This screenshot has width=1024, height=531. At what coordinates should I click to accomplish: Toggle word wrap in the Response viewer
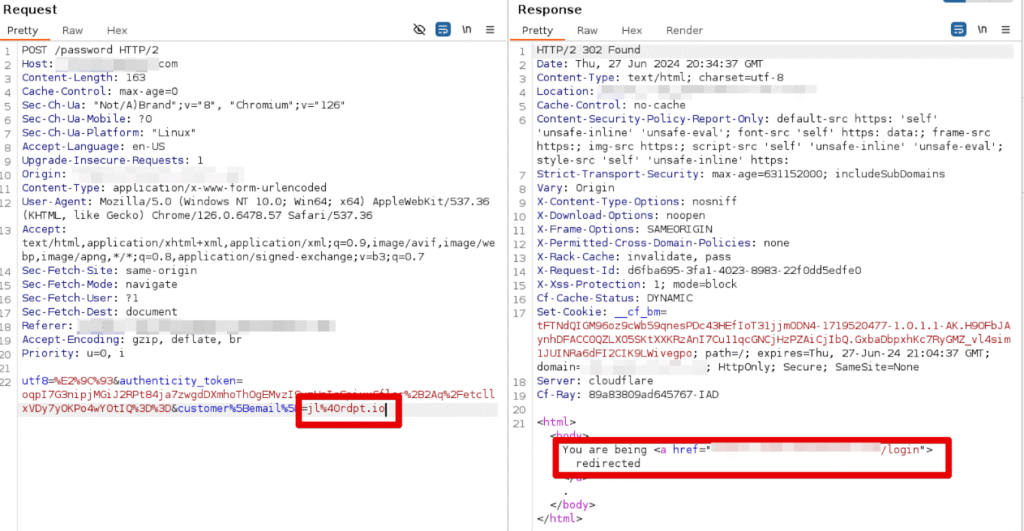coord(958,30)
